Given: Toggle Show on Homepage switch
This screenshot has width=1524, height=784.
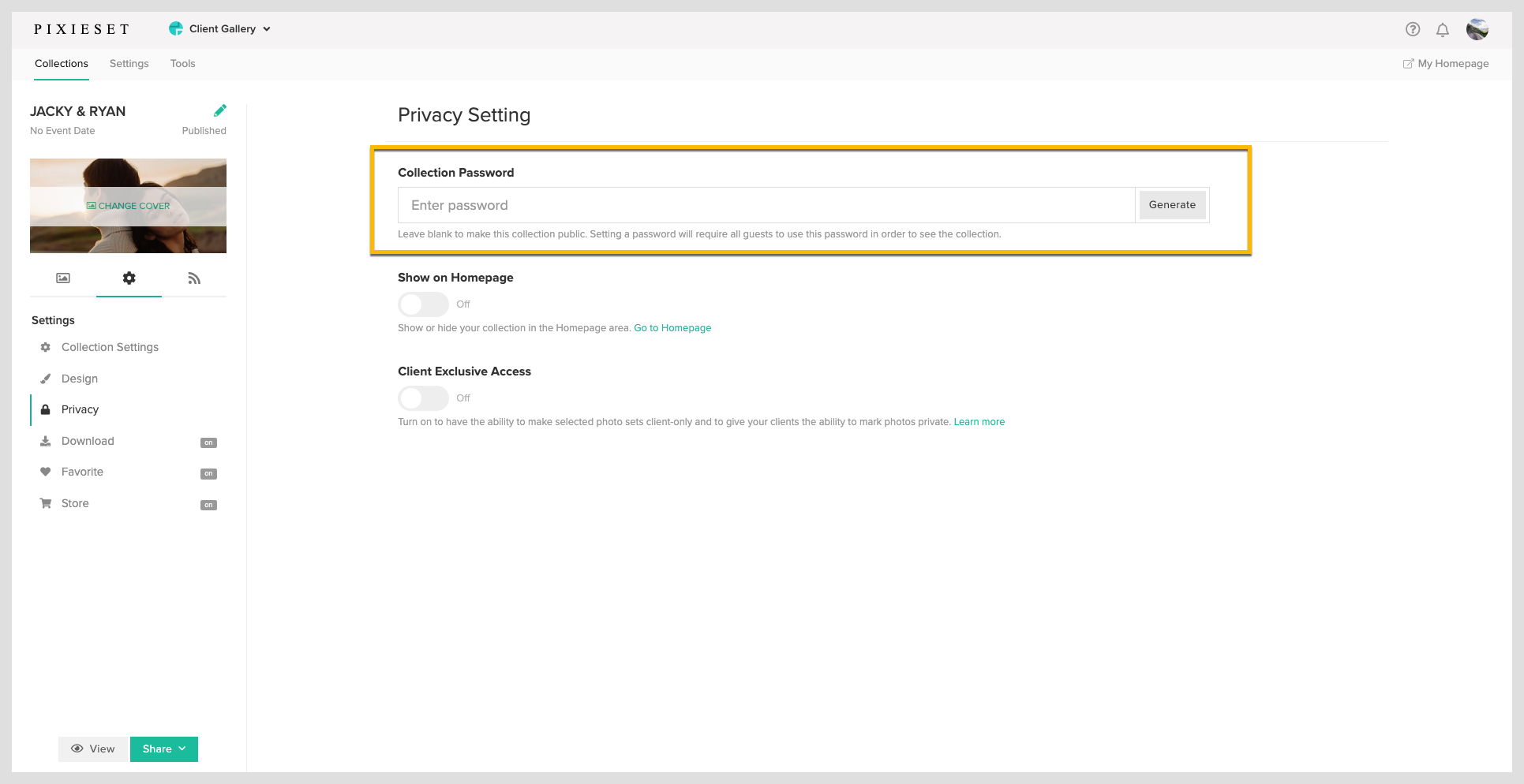Looking at the screenshot, I should [423, 304].
